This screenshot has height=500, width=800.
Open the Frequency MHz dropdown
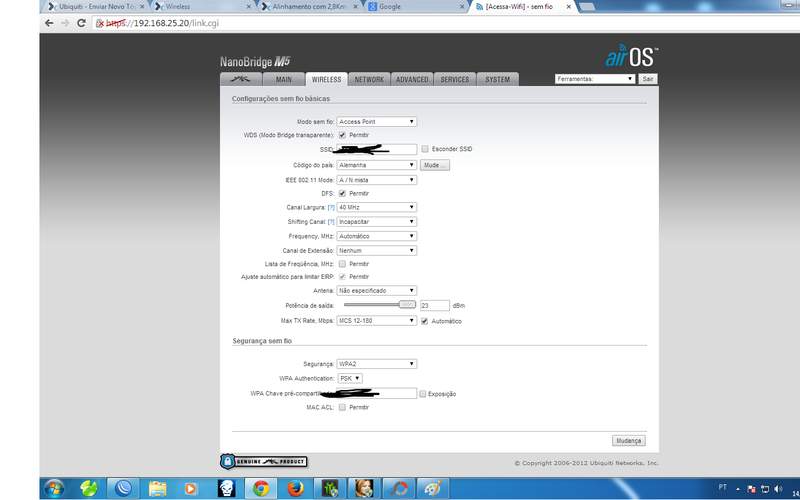[377, 236]
